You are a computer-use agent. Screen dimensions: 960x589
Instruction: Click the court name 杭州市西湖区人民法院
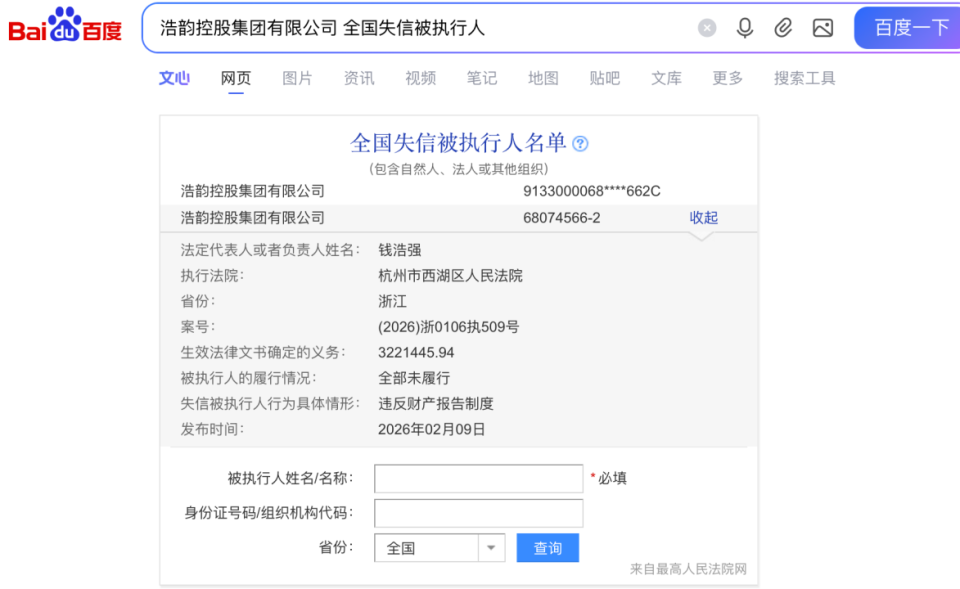point(450,276)
